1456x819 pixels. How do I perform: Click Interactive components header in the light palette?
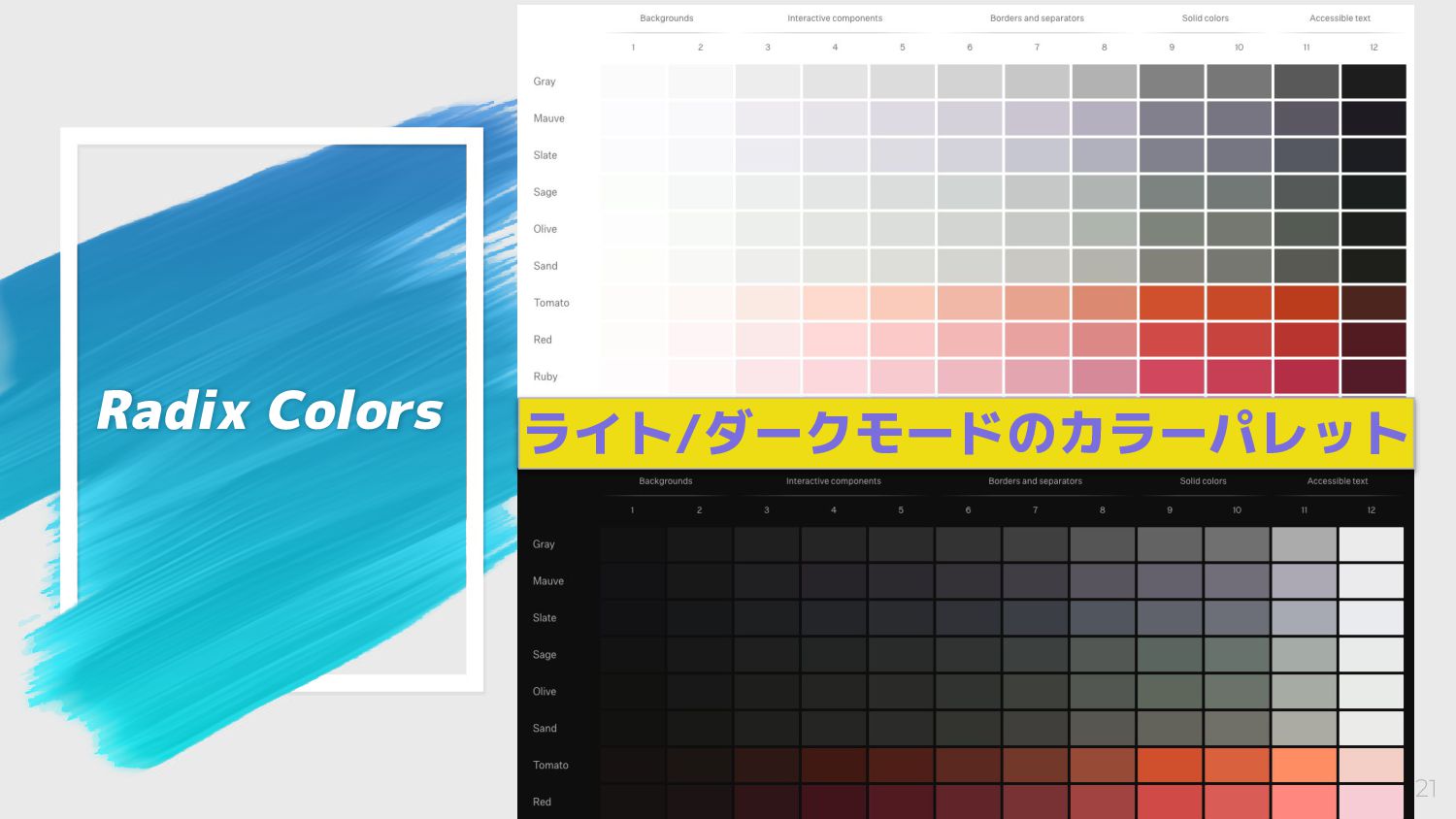click(835, 18)
